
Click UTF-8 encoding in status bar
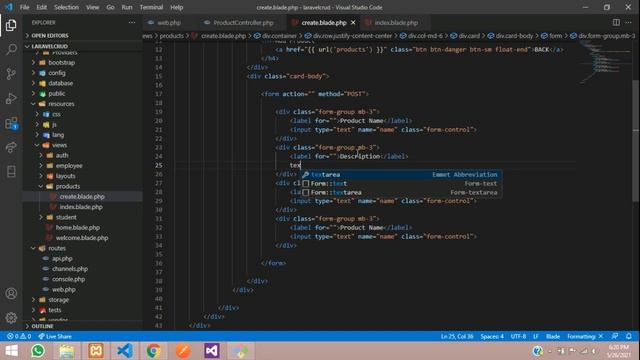click(518, 336)
